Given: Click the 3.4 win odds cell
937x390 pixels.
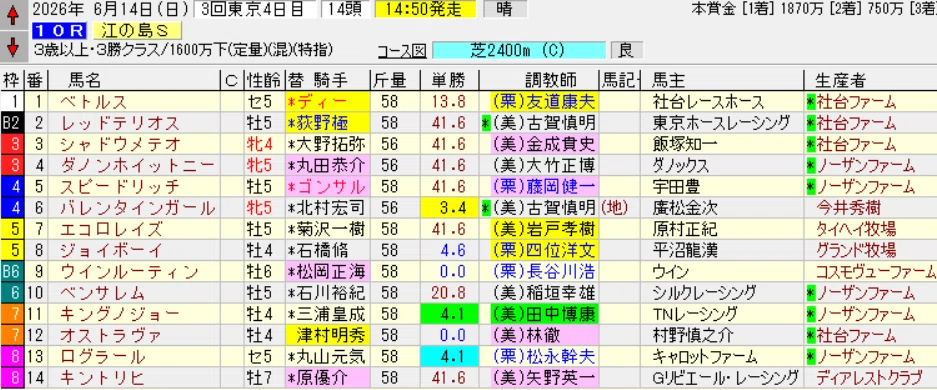Looking at the screenshot, I should coord(449,208).
